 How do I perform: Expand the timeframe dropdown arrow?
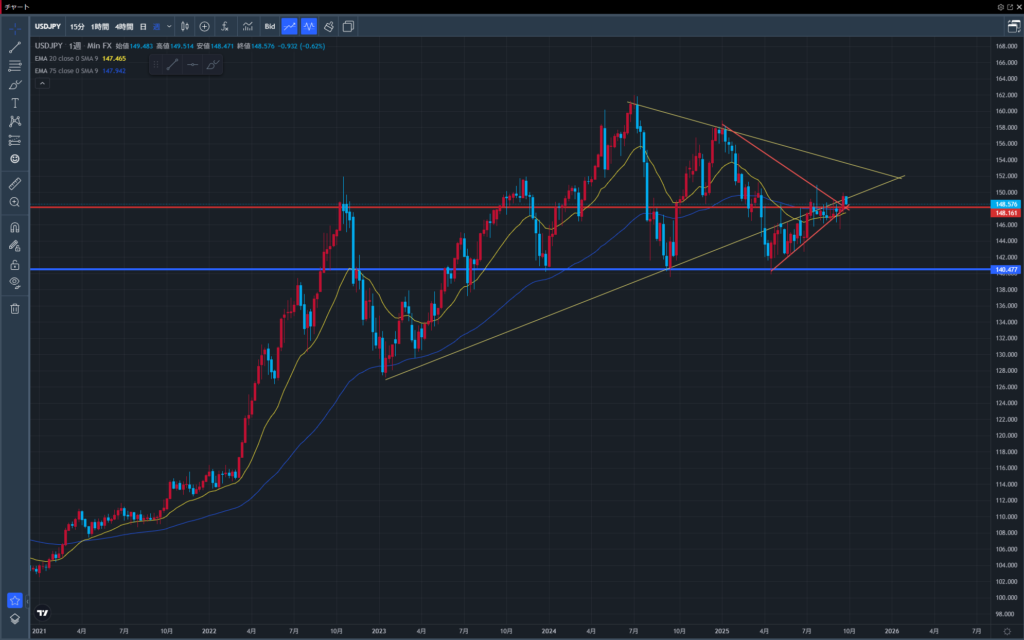[169, 26]
